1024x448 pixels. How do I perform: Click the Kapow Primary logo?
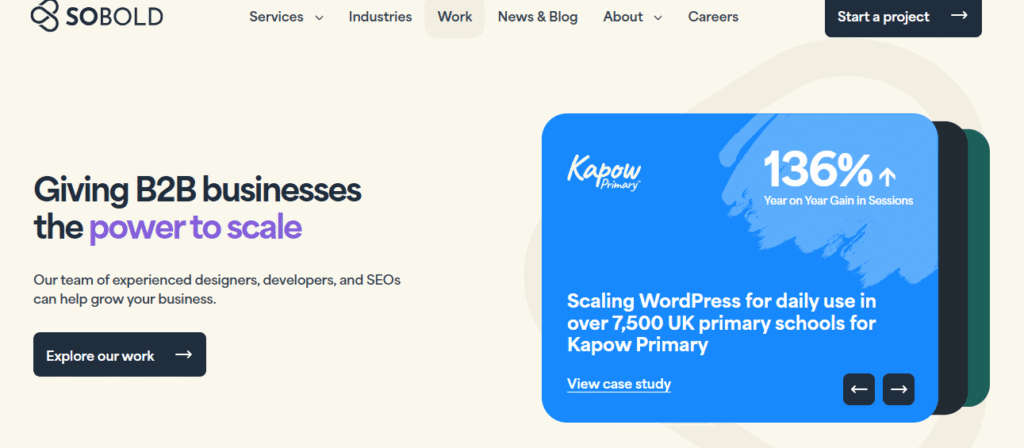604,171
